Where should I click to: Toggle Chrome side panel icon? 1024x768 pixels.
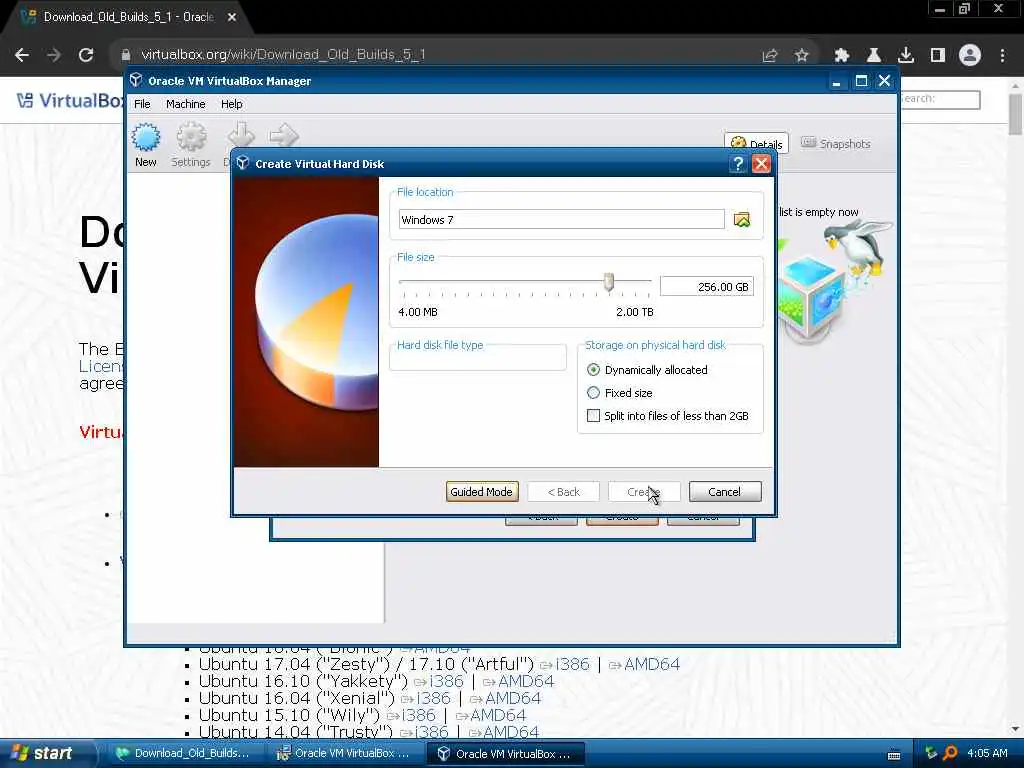(938, 55)
